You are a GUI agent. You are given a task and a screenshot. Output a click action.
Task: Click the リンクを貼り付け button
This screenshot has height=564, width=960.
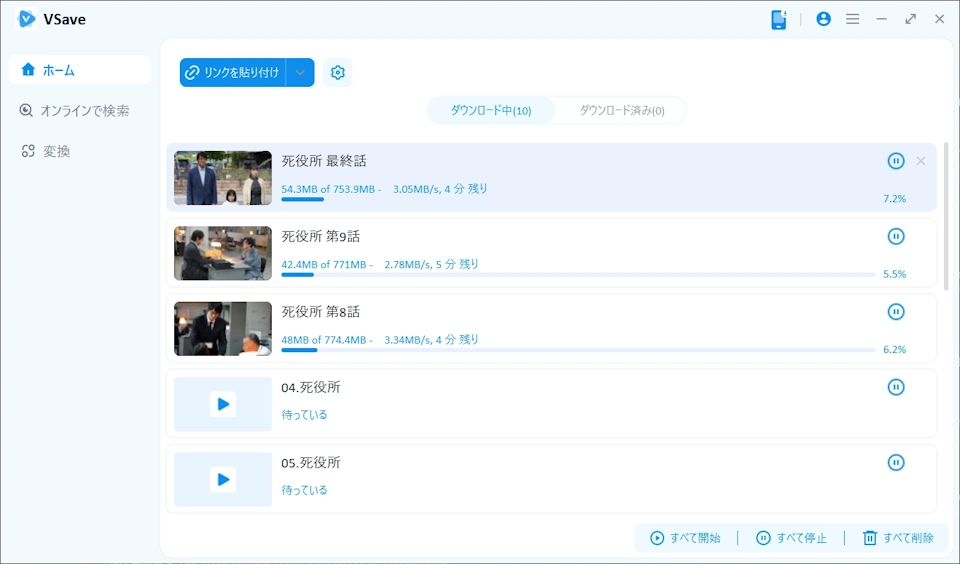point(233,73)
